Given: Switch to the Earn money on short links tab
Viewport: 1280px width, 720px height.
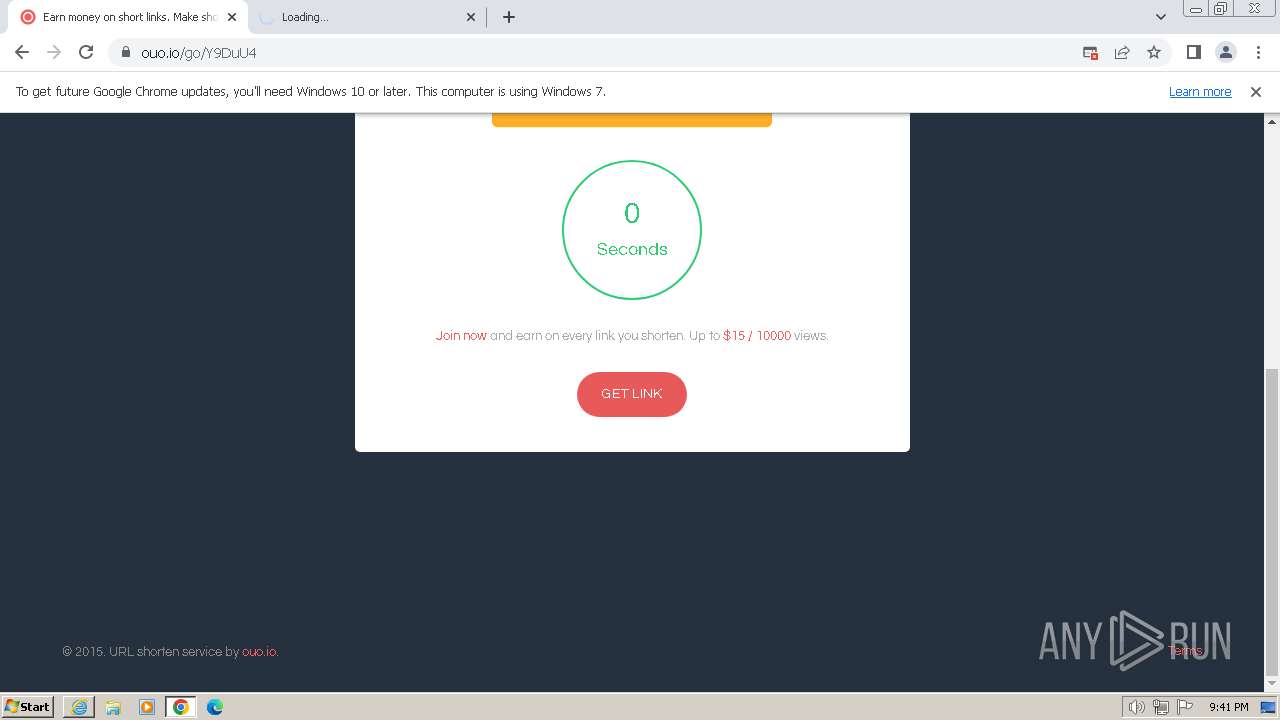Looking at the screenshot, I should 128,17.
